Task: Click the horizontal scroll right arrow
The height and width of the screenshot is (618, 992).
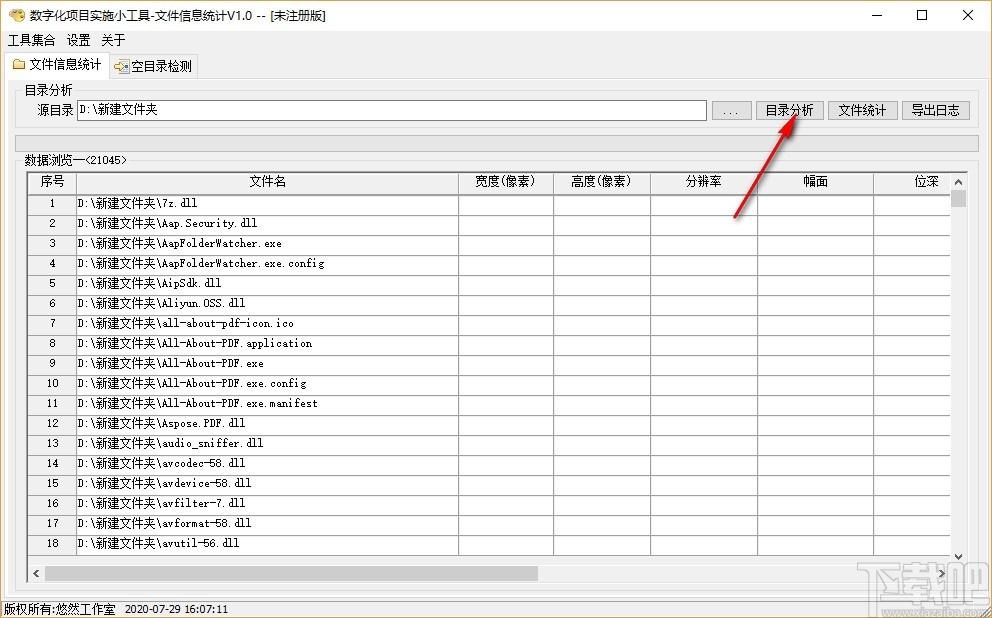Action: point(942,573)
